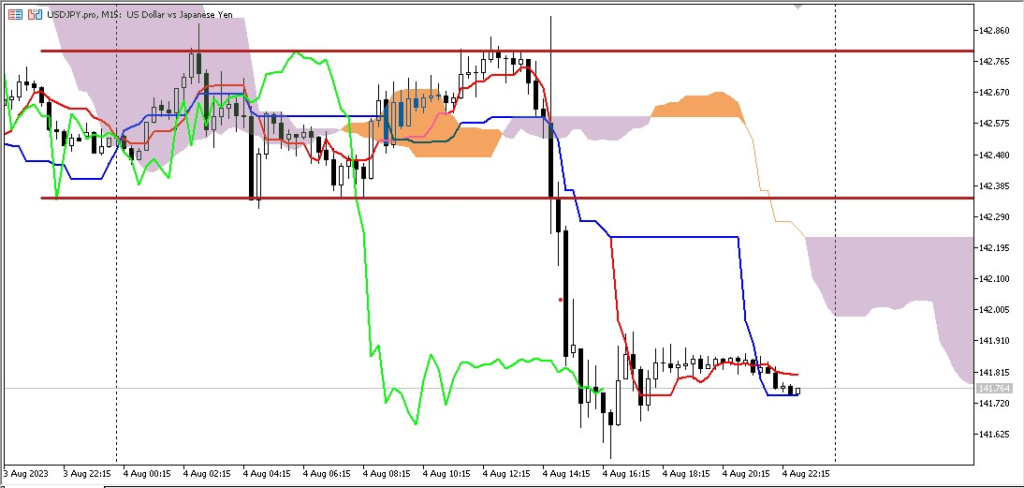Click the 3 Aug 2023 date label
1024x488 pixels.
26,473
